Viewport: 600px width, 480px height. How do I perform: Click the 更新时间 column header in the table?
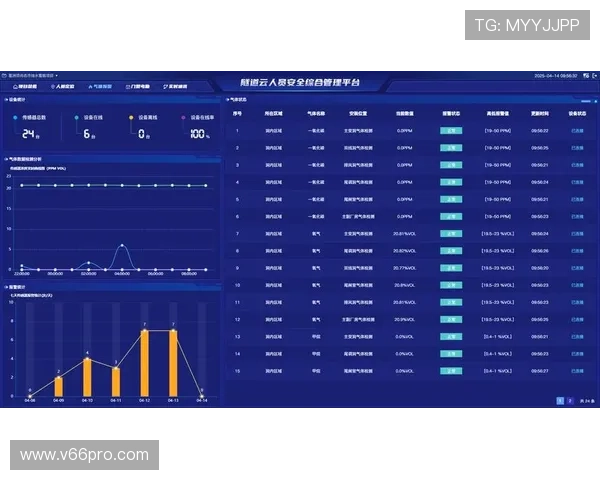[x=539, y=114]
